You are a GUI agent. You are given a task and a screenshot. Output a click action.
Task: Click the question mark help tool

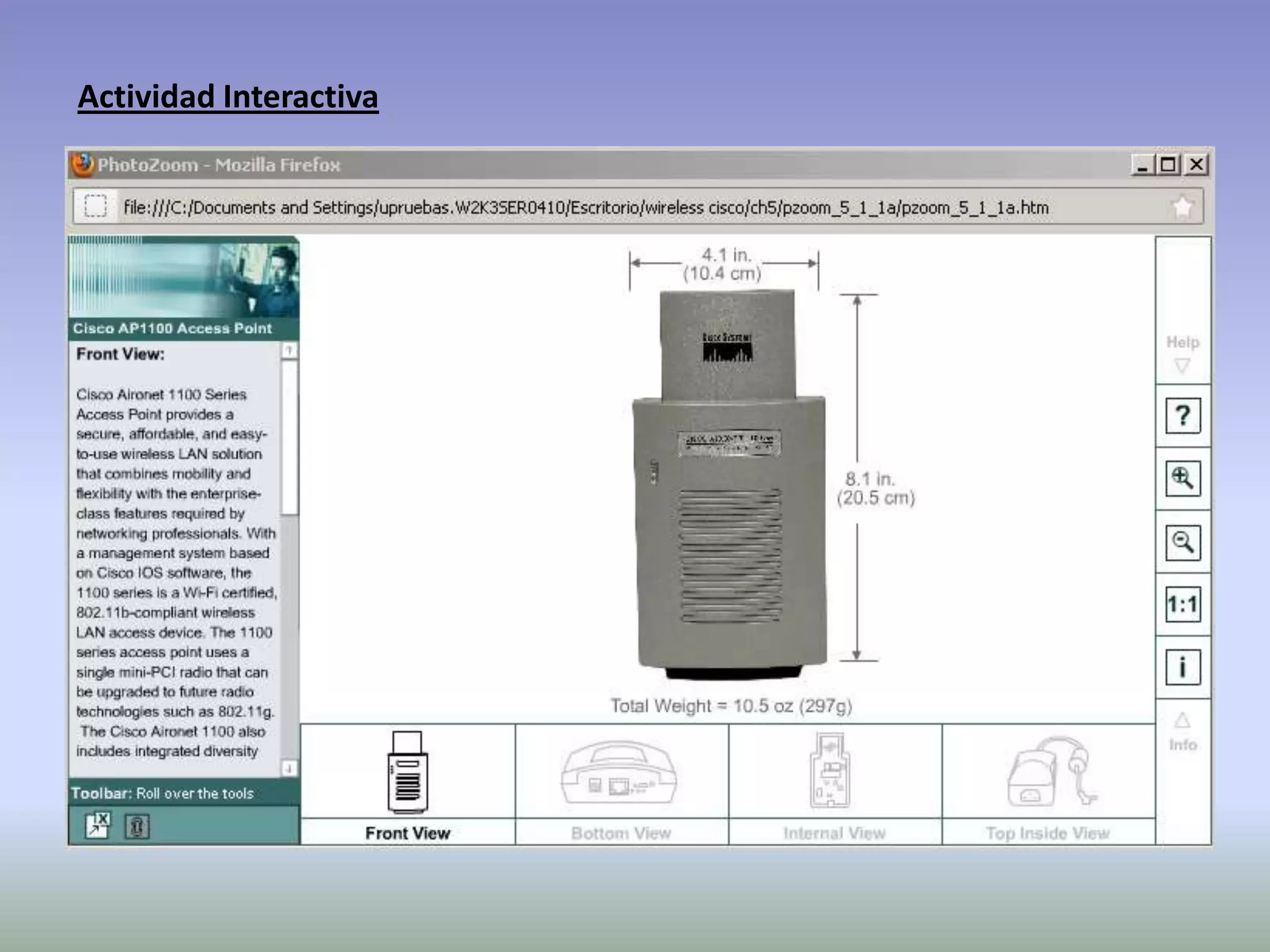click(x=1183, y=416)
